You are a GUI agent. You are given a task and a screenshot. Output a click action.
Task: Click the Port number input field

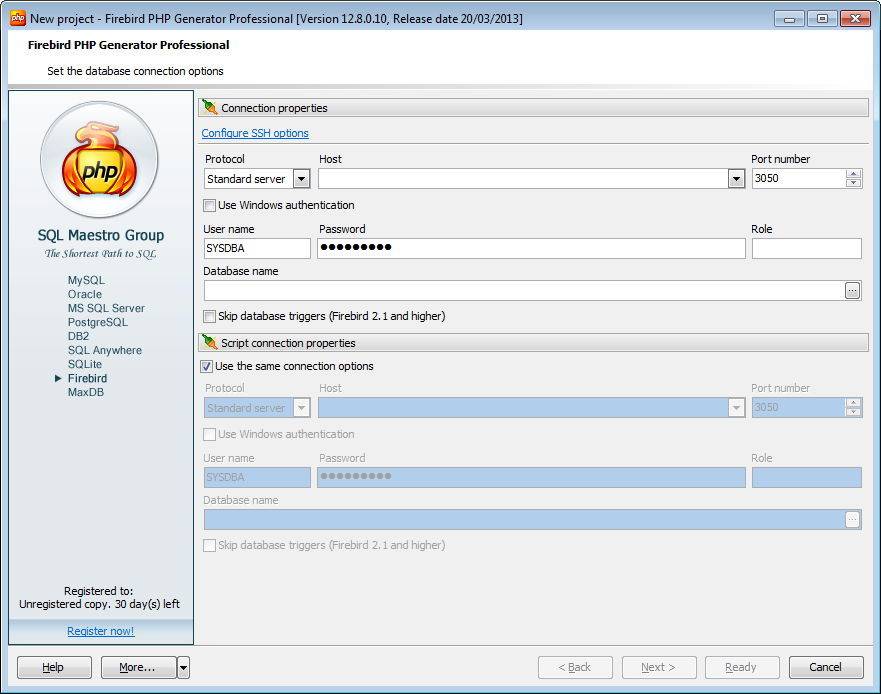798,179
